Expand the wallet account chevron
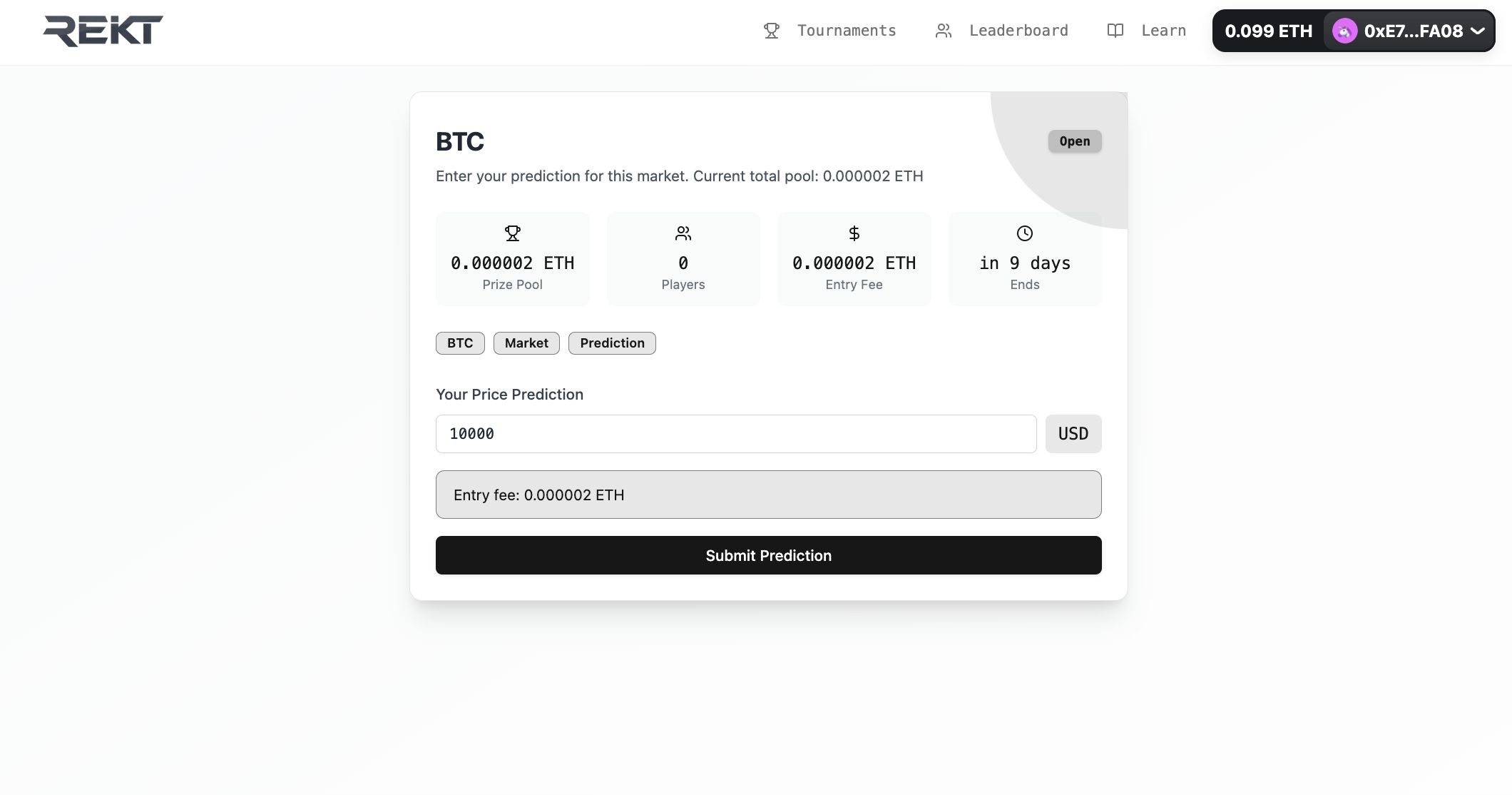1512x795 pixels. point(1478,31)
